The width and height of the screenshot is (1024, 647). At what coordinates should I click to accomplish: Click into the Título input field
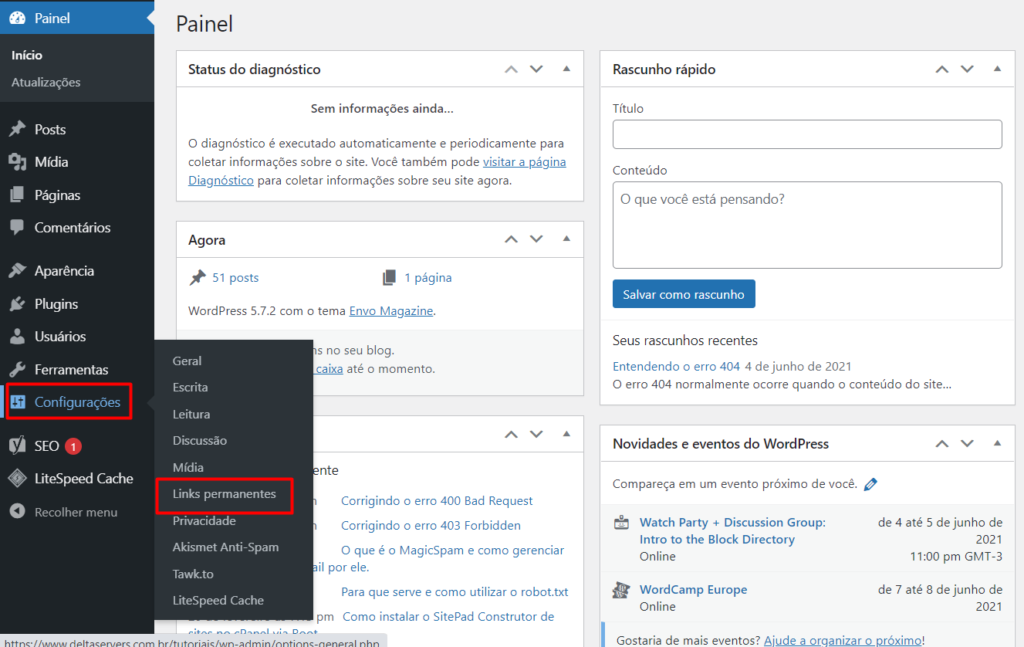(x=807, y=135)
